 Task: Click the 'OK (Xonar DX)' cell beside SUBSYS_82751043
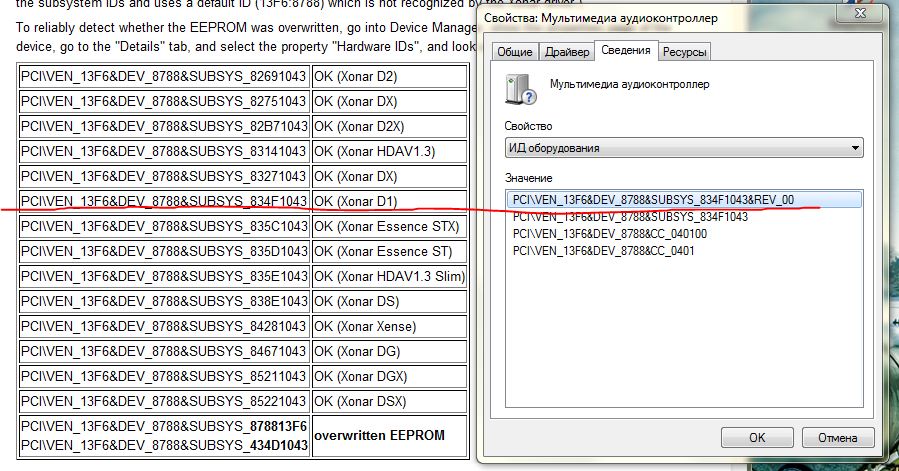[x=389, y=102]
